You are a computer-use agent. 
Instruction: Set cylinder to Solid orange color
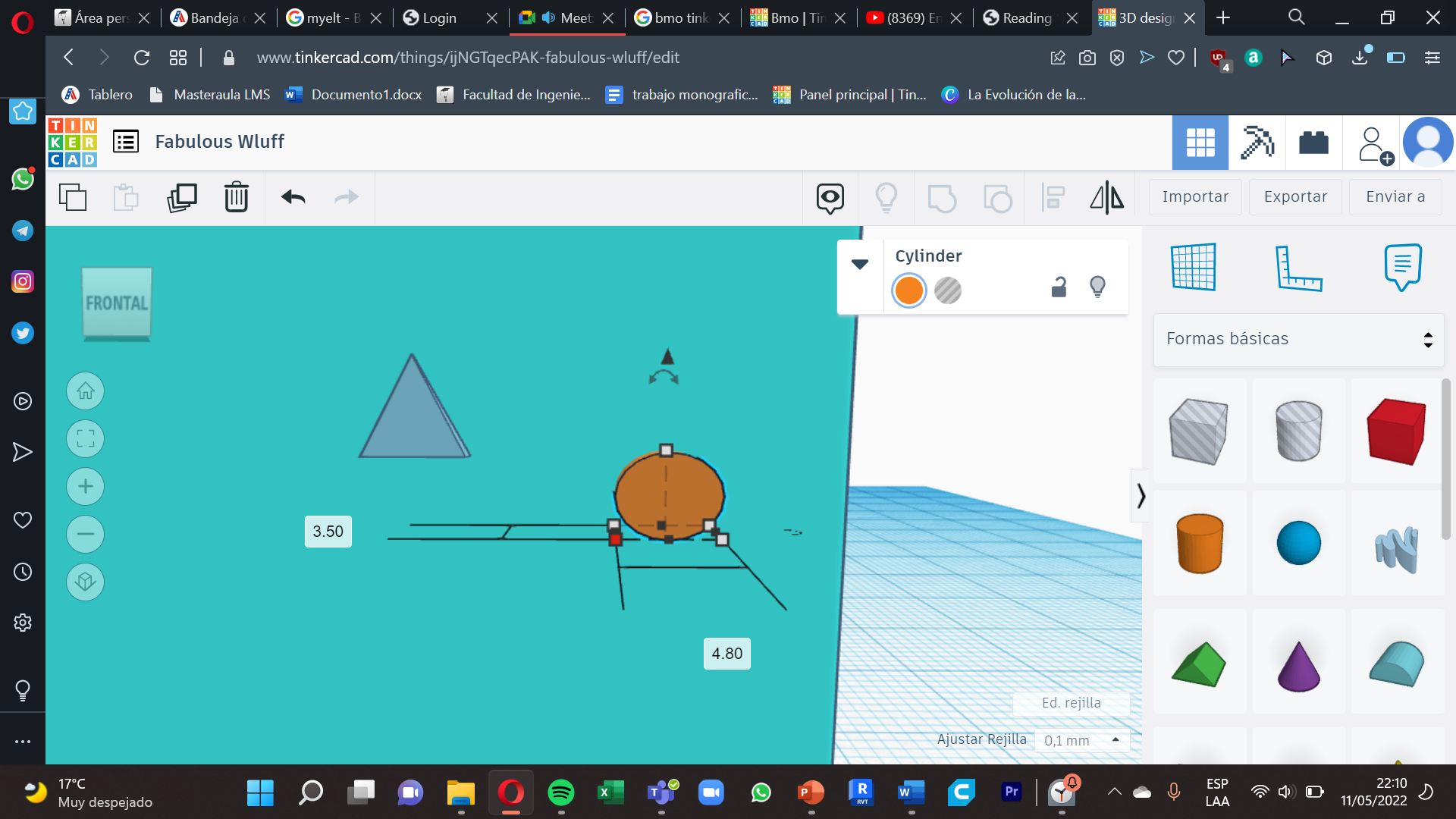click(x=909, y=290)
